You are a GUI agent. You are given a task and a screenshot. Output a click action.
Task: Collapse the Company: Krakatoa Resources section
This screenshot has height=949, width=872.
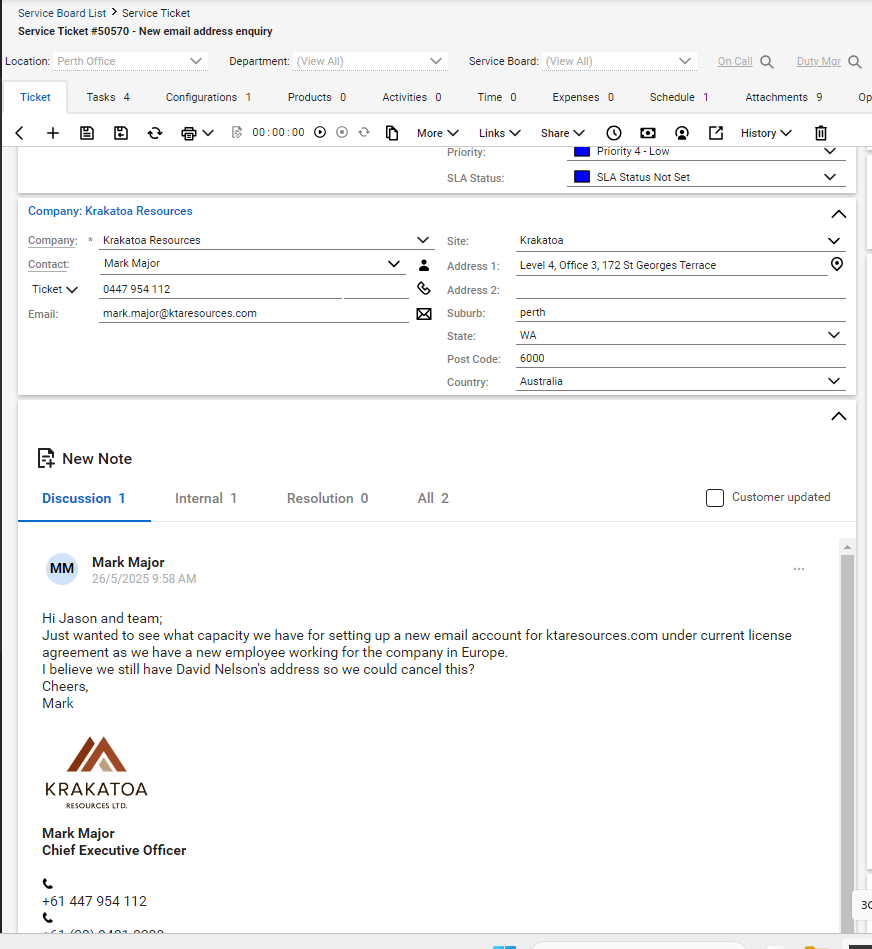838,214
